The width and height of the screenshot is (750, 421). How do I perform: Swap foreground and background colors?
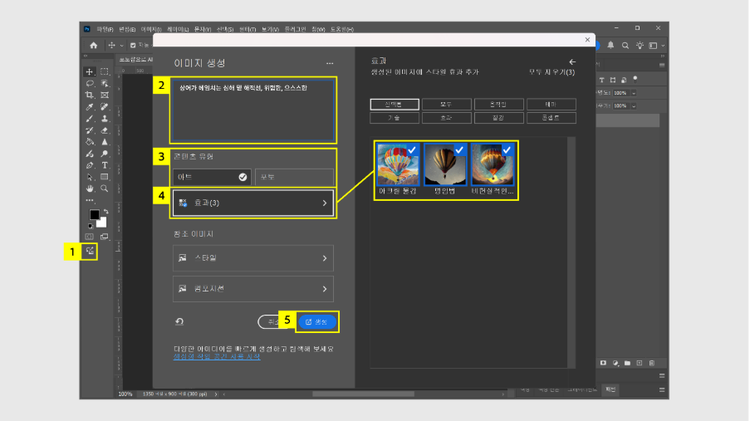(106, 211)
